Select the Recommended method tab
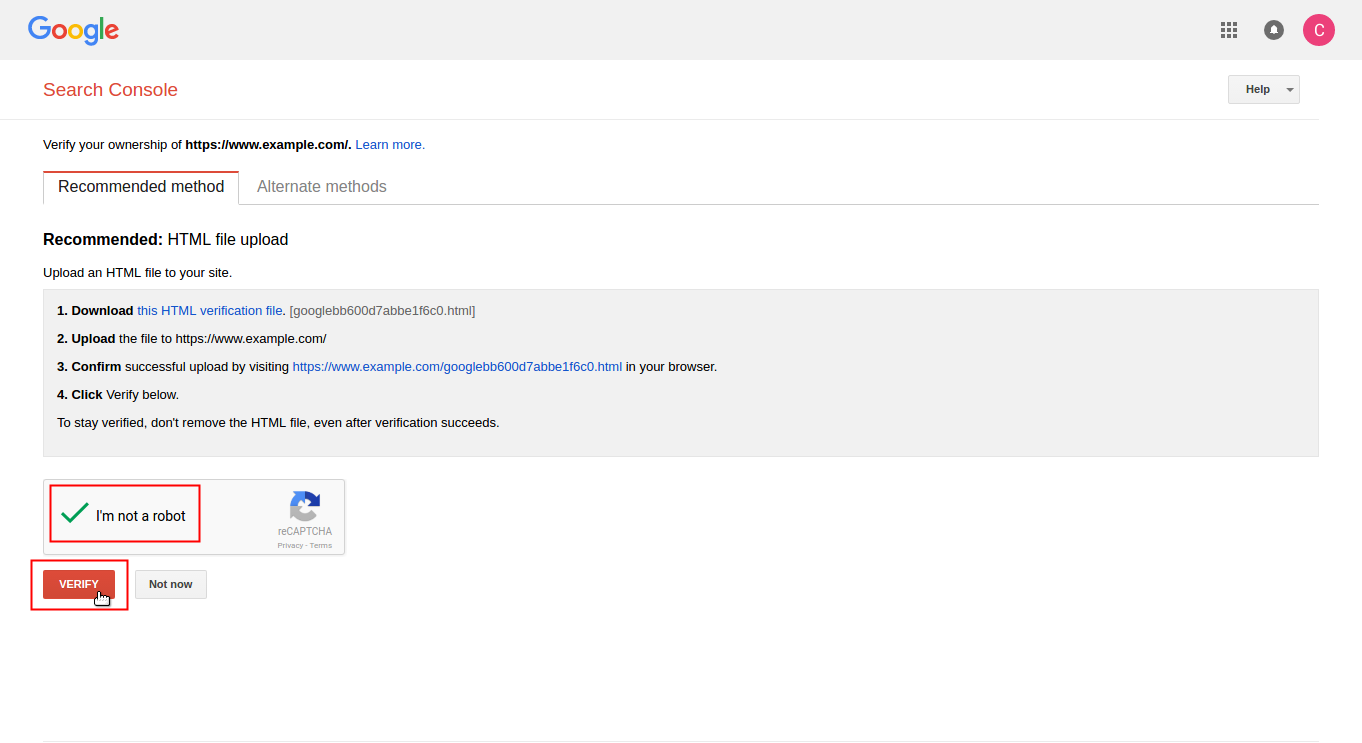 141,187
